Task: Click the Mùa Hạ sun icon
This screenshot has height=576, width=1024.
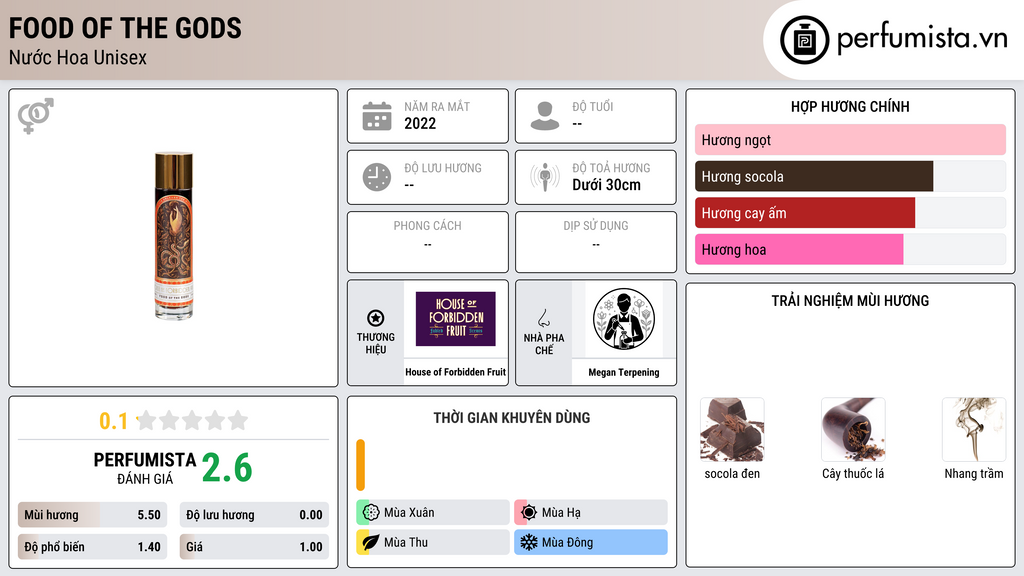Action: tap(529, 513)
